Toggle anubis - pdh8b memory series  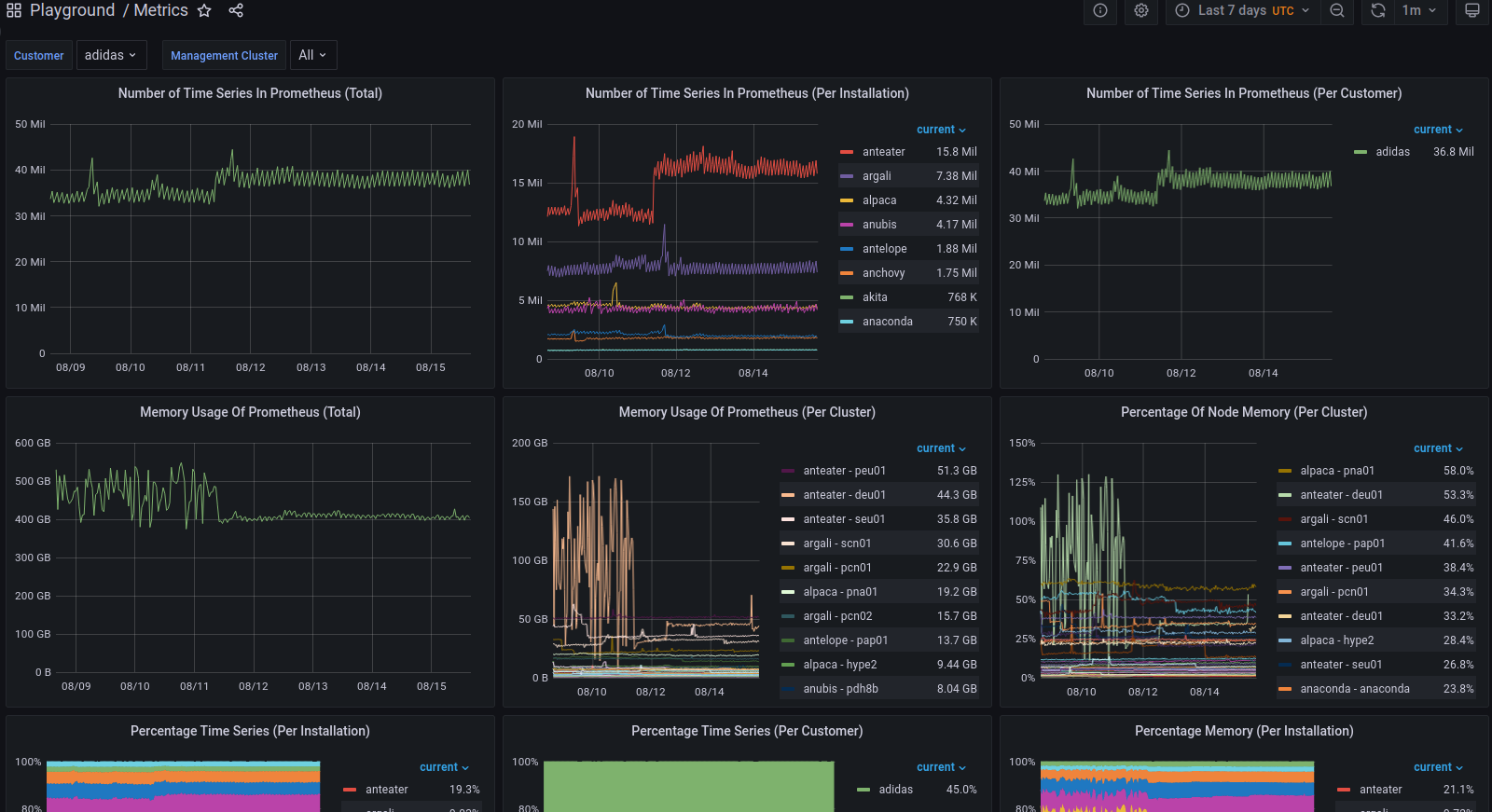[840, 689]
